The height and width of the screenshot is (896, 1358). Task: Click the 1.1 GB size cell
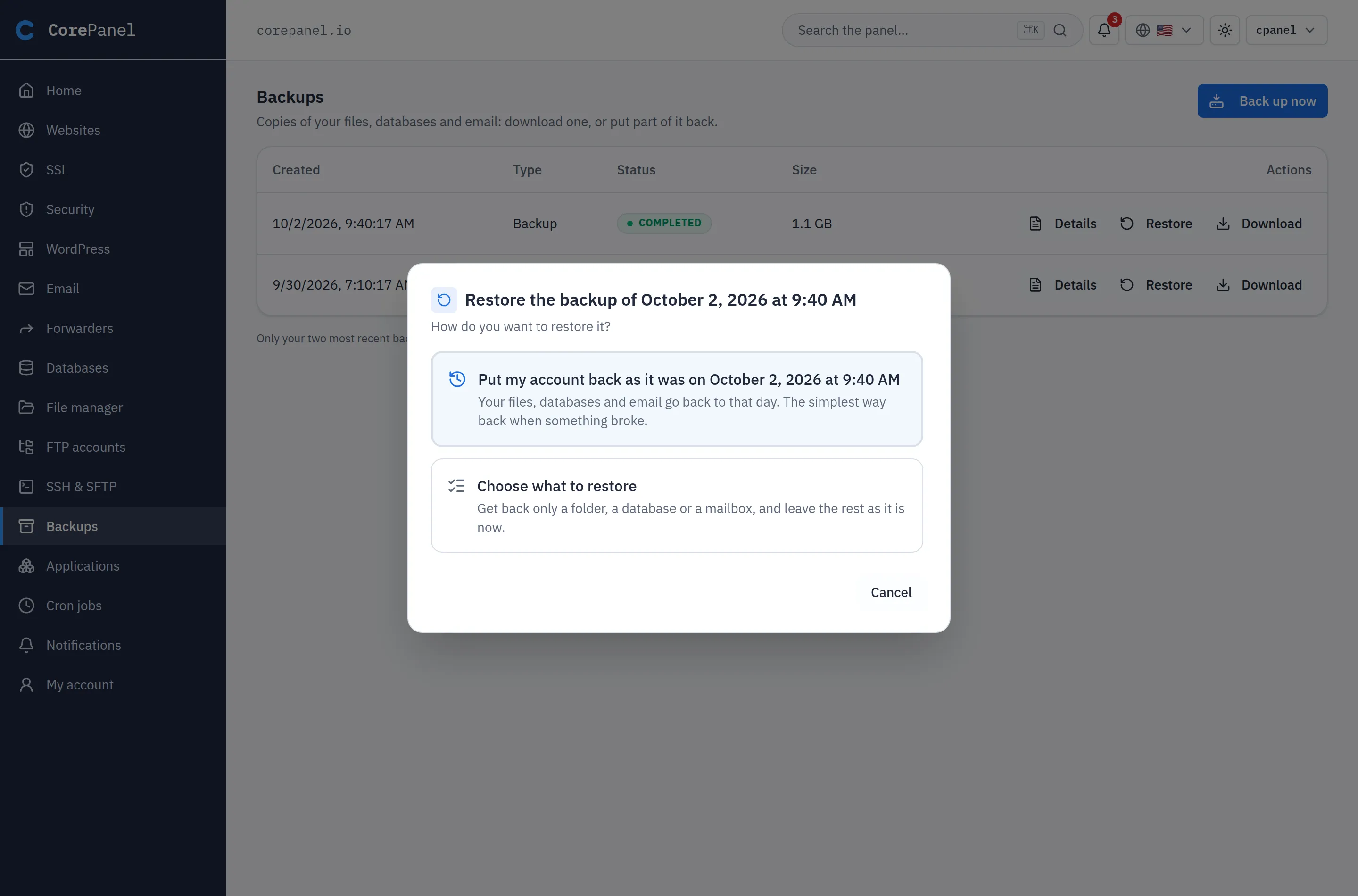click(x=811, y=224)
